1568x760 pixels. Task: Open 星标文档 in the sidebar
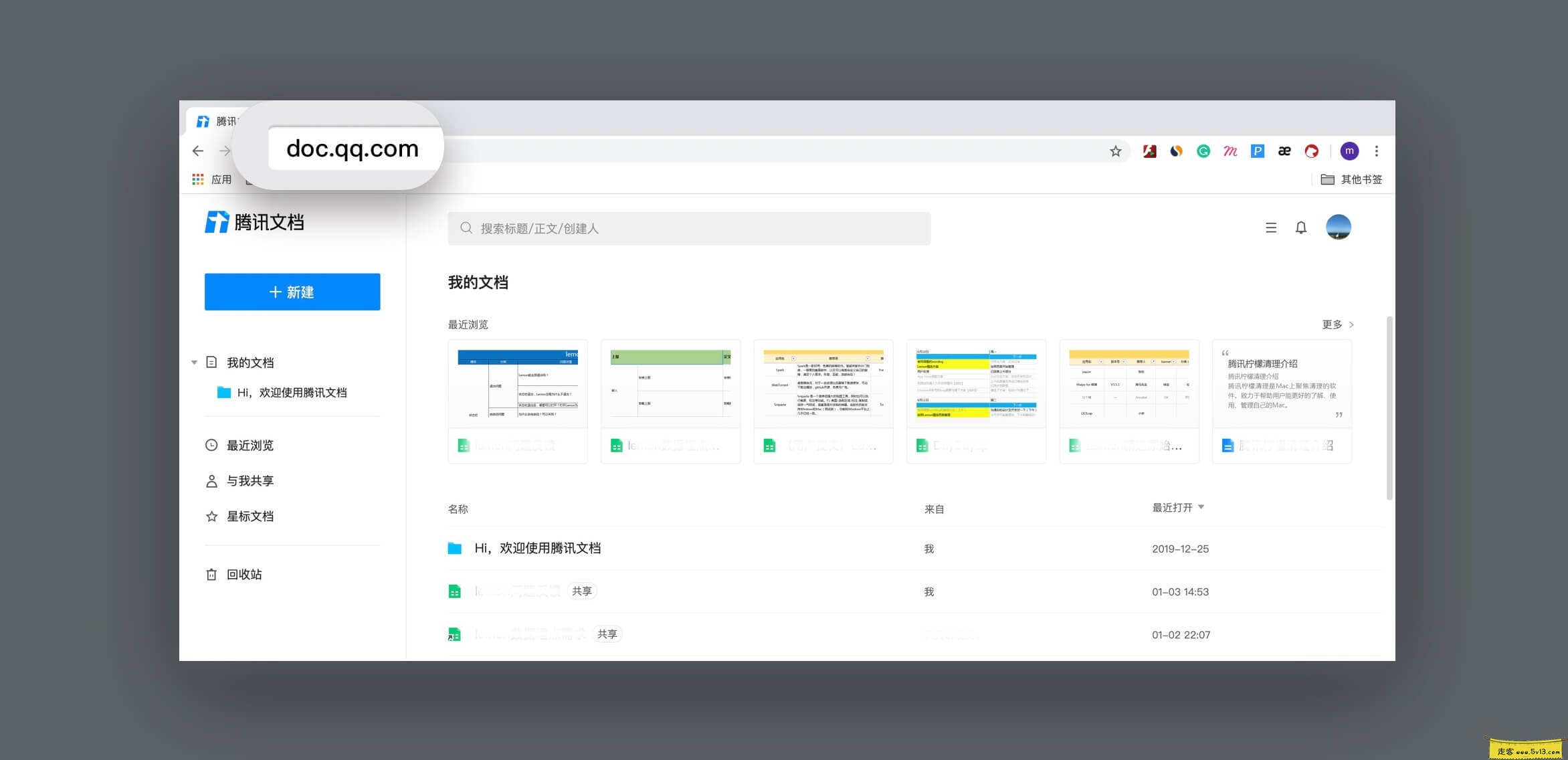click(x=250, y=516)
